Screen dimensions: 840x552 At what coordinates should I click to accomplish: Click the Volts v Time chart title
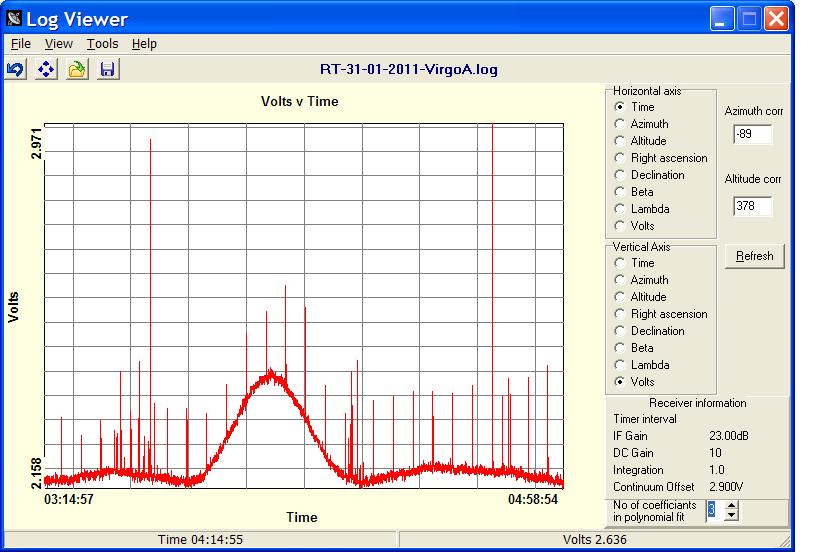[x=299, y=101]
